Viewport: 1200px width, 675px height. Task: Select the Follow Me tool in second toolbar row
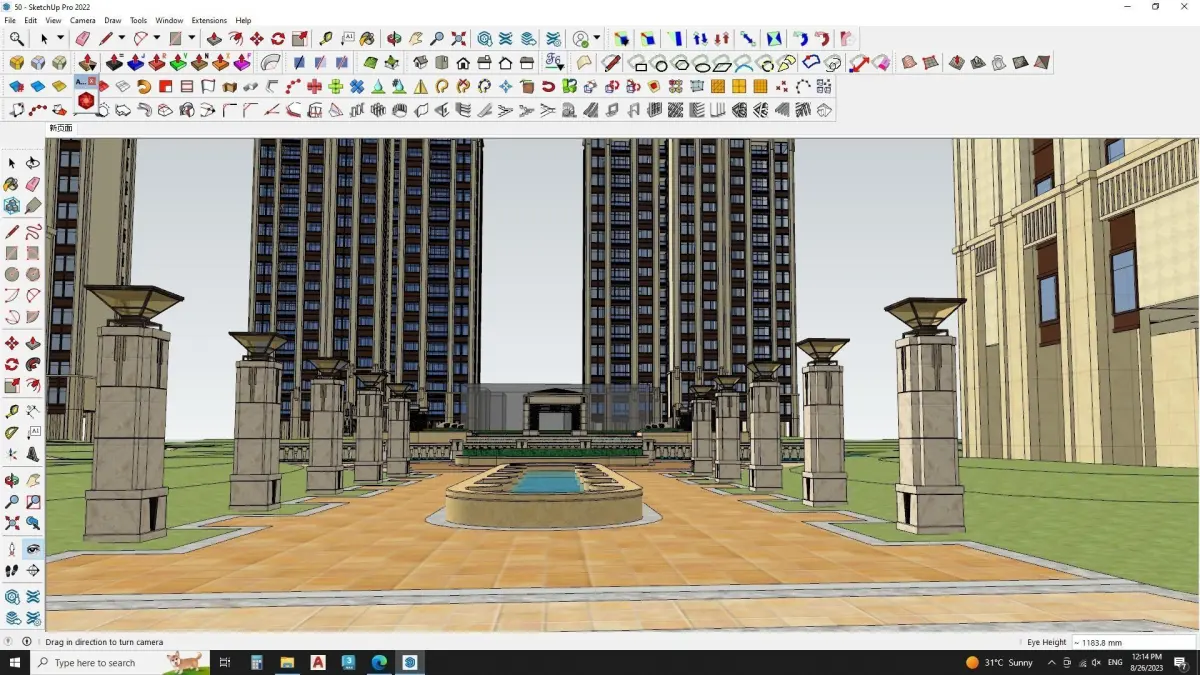[x=270, y=62]
